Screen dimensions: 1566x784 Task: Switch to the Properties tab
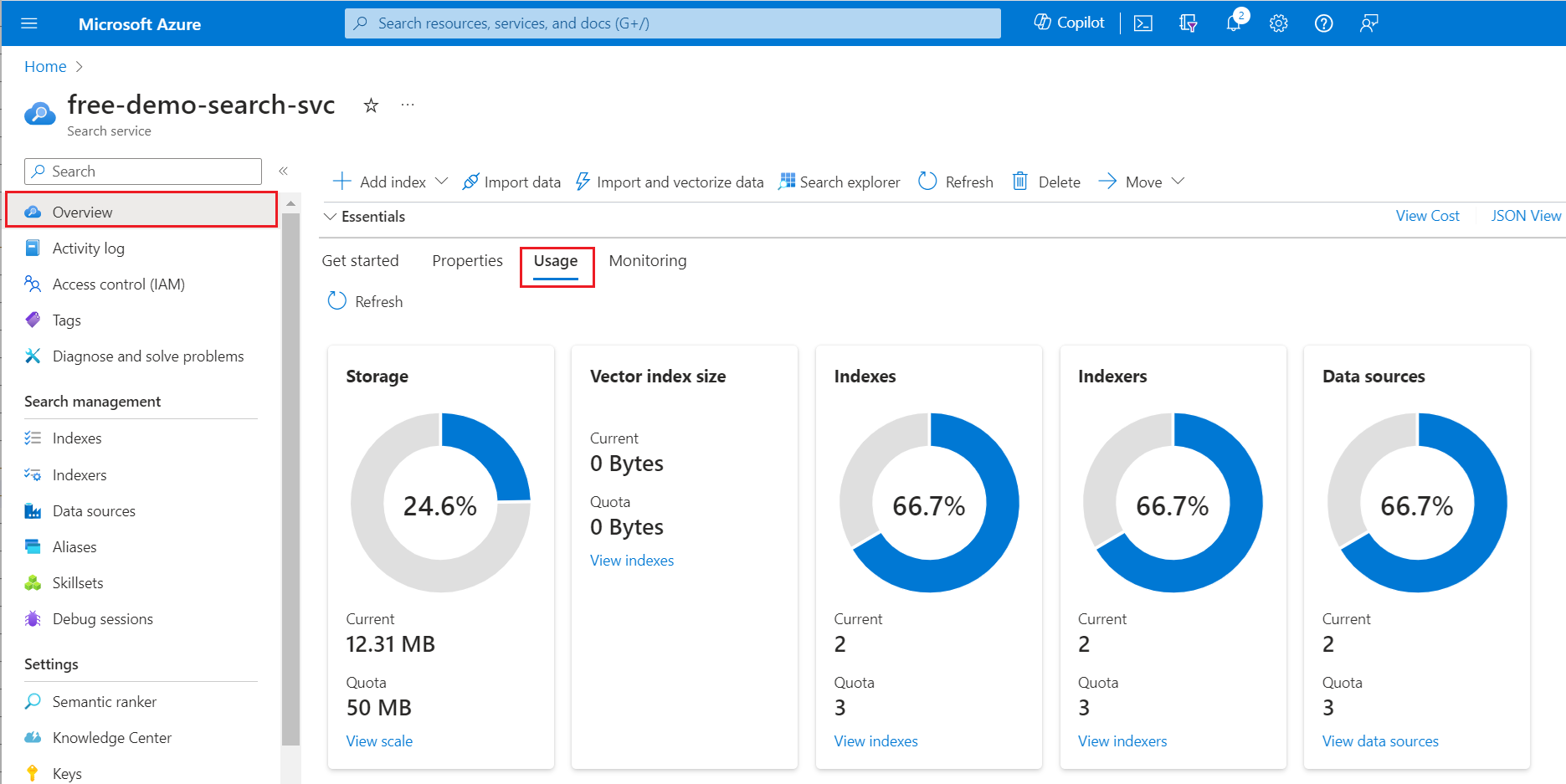click(x=467, y=261)
